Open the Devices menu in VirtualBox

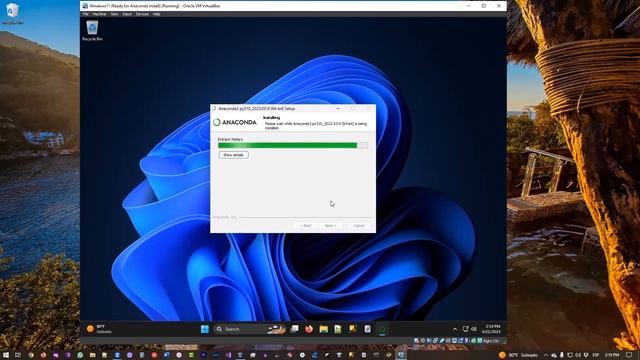[x=142, y=14]
